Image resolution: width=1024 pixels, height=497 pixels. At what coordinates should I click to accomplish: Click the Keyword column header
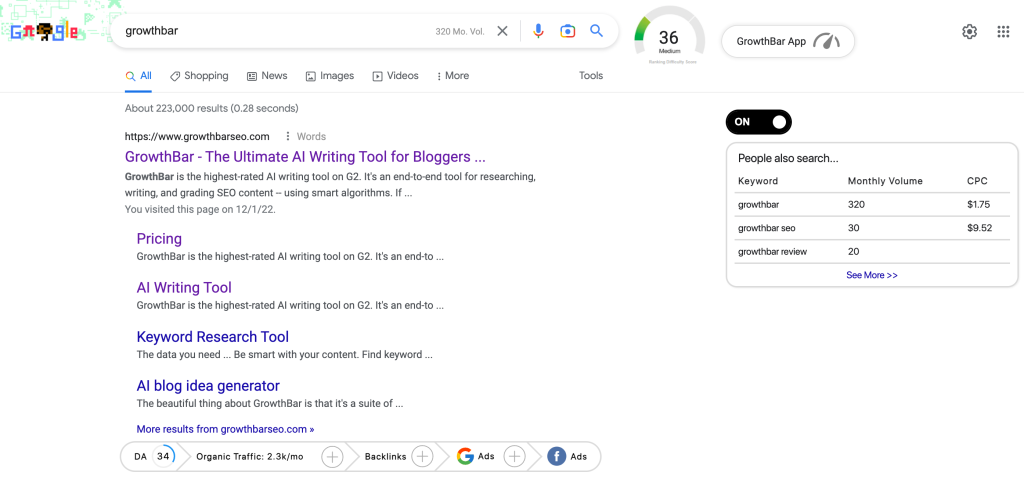[x=758, y=181]
